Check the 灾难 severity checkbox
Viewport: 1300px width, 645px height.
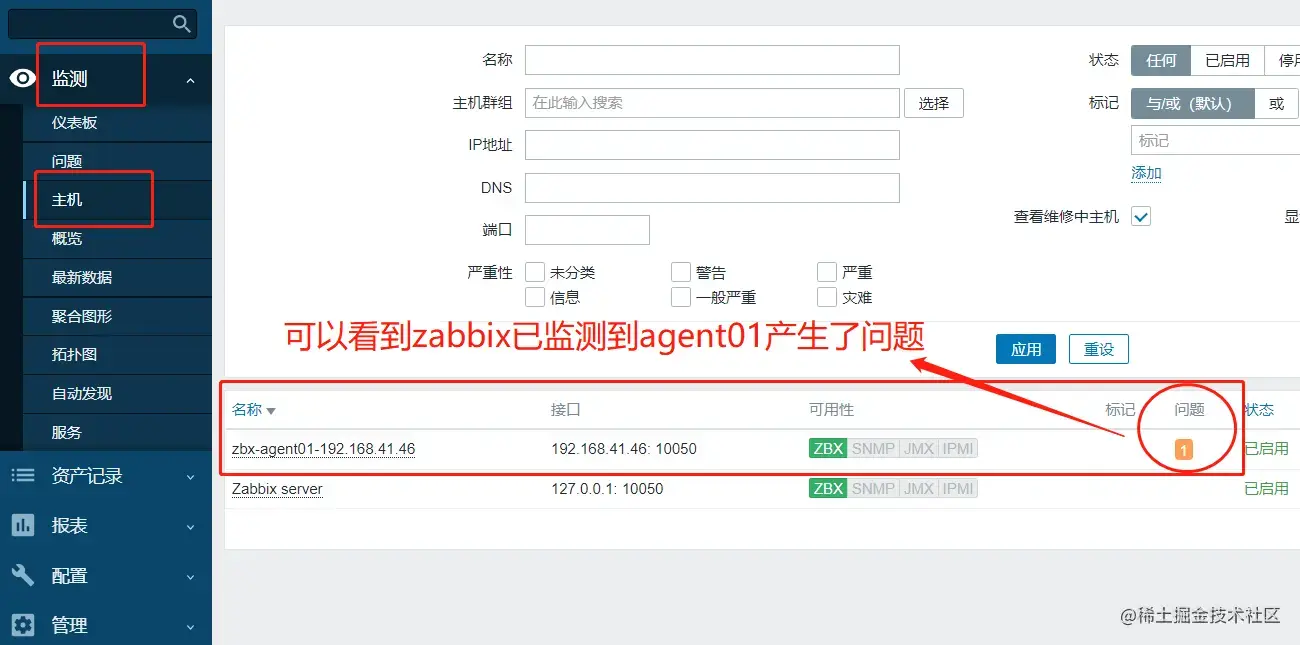(827, 297)
